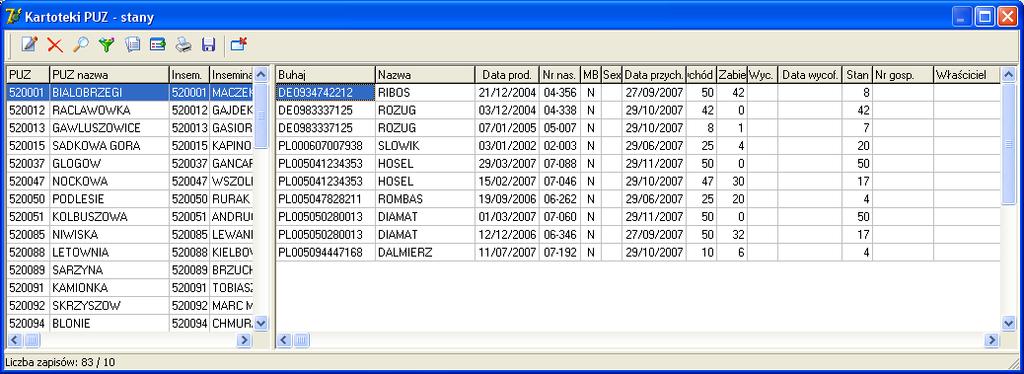Click the Liczba zapisów status bar text
This screenshot has width=1024, height=374.
[59, 361]
